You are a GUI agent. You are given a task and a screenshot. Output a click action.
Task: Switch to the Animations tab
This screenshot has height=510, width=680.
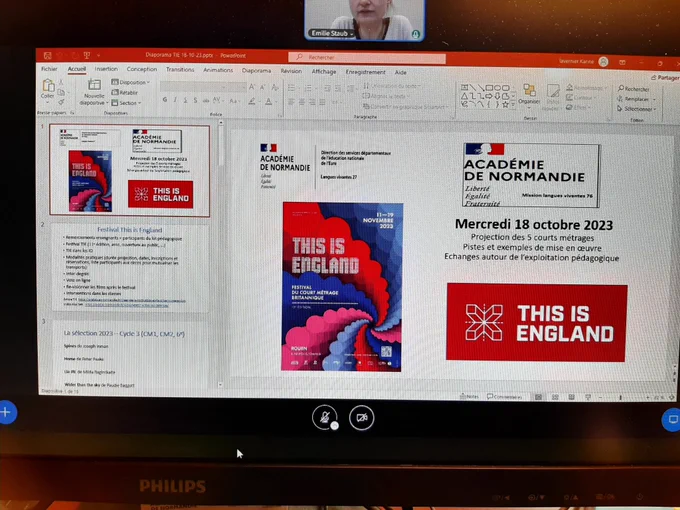pyautogui.click(x=218, y=70)
